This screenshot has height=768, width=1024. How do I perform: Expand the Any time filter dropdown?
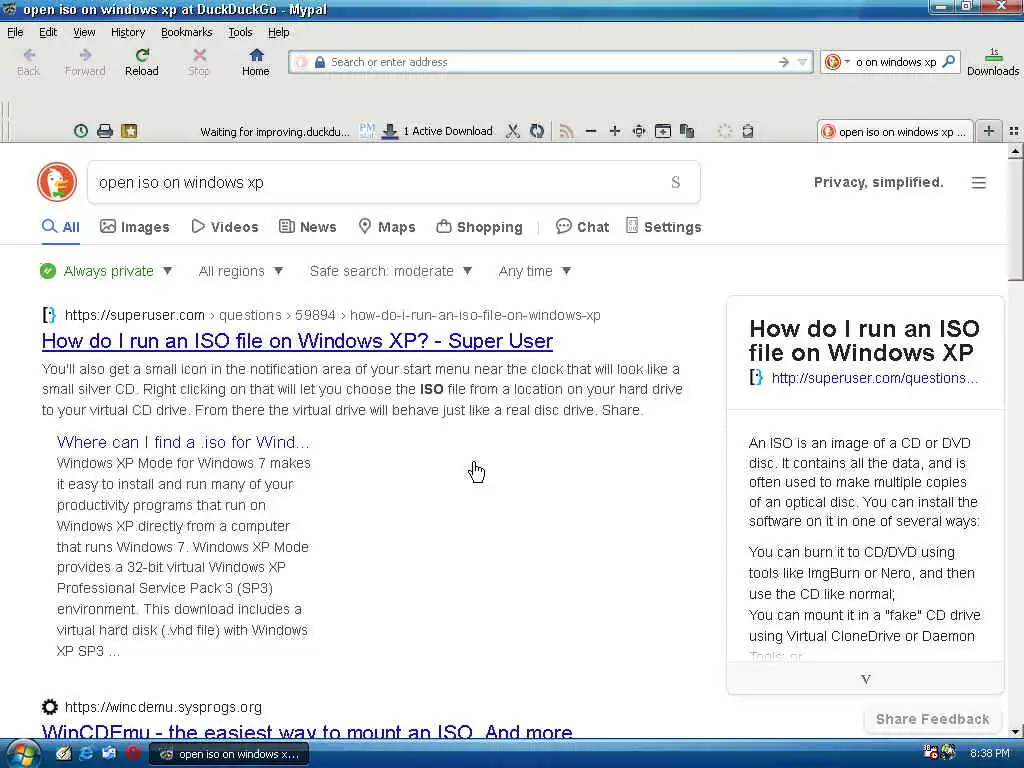(535, 271)
